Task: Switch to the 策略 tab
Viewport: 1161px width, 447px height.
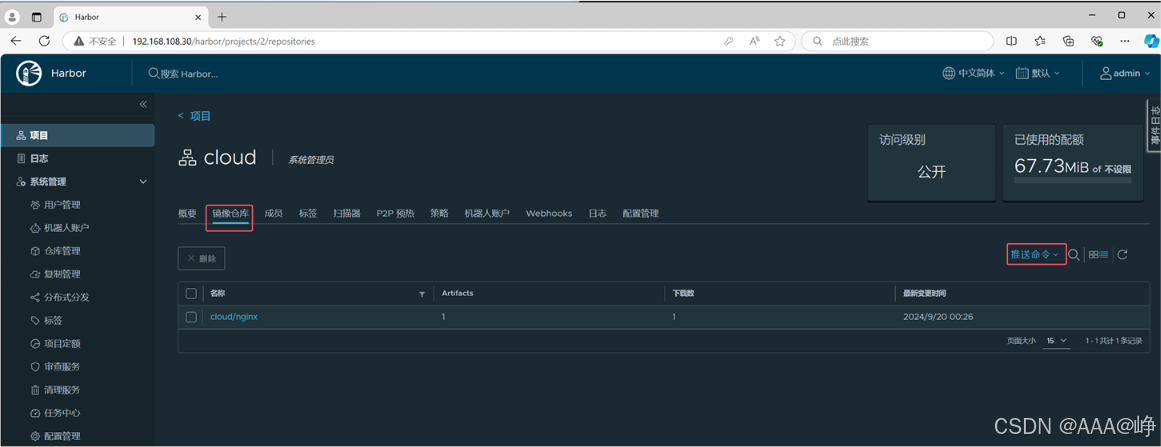Action: pos(439,213)
